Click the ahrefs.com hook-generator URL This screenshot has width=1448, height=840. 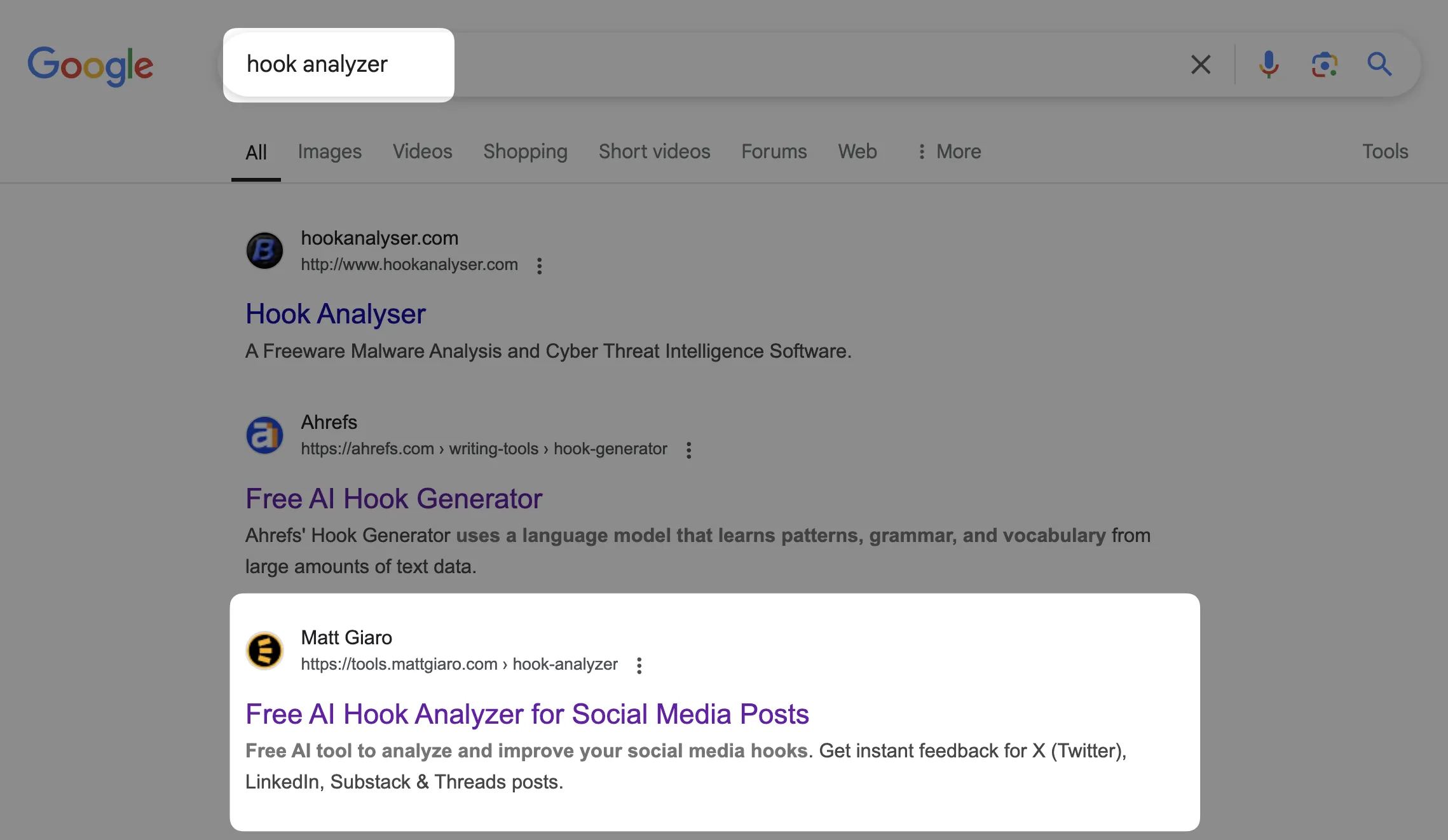tap(484, 449)
